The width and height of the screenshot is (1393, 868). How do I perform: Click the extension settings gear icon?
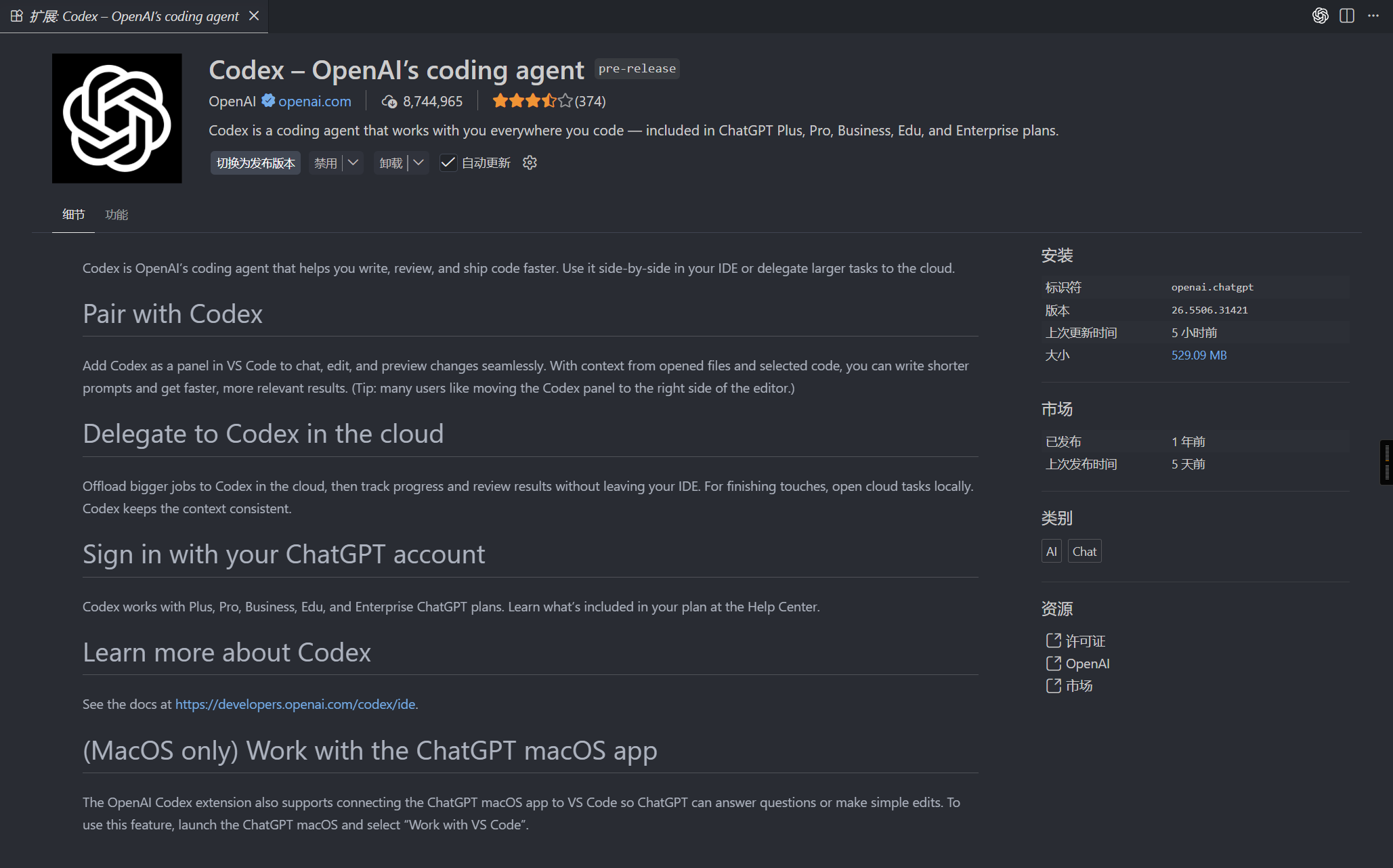[530, 162]
